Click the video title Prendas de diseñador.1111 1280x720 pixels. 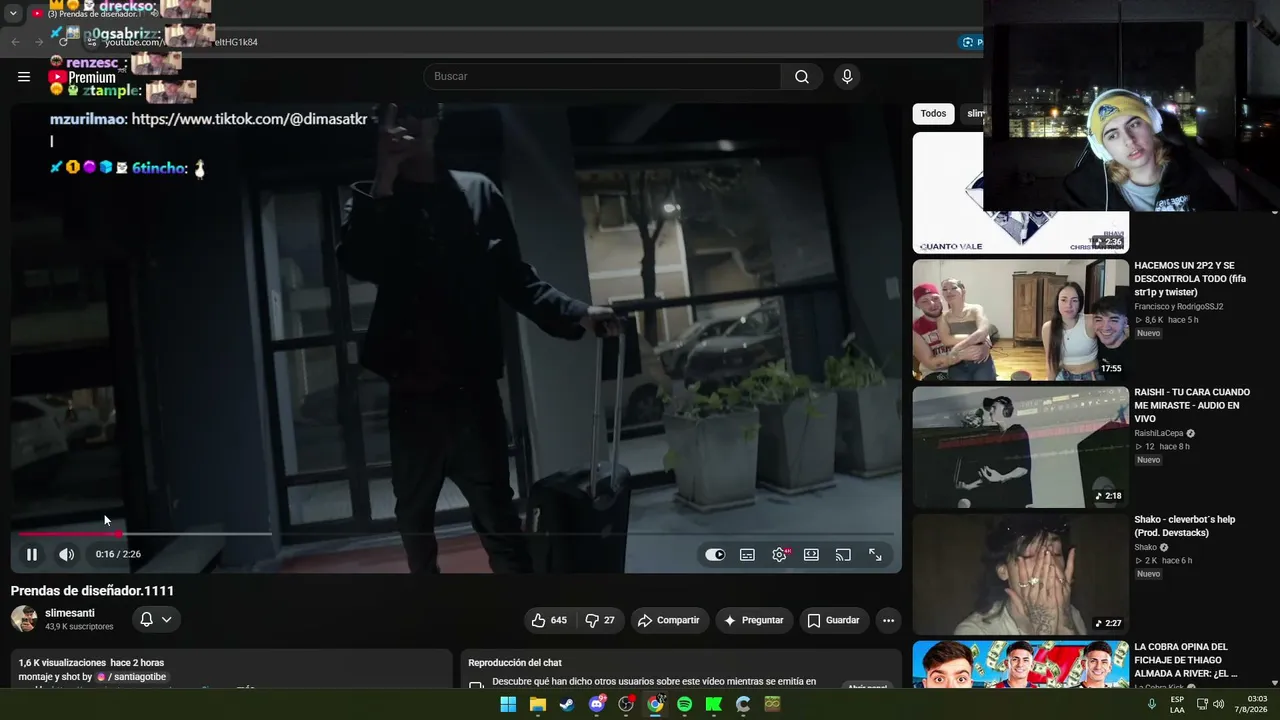92,591
